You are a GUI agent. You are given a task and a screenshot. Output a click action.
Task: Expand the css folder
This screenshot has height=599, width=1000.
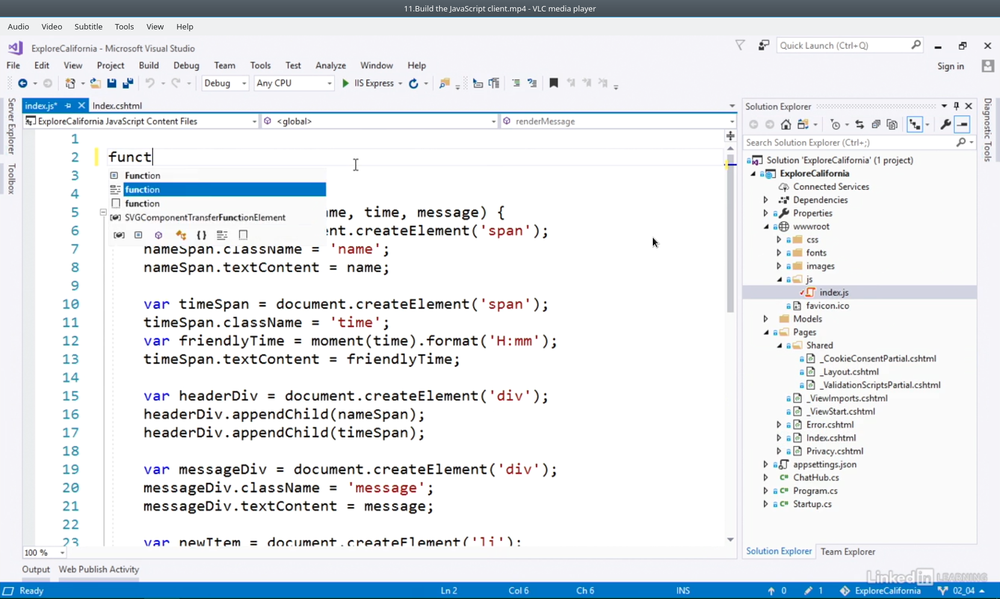(779, 240)
